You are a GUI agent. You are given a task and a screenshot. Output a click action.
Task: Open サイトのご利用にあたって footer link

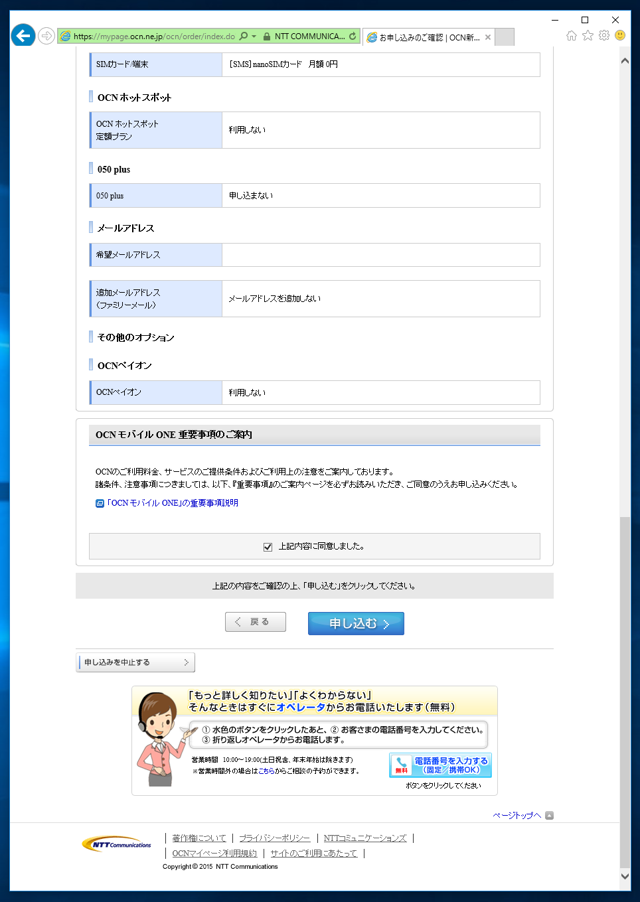pyautogui.click(x=313, y=853)
